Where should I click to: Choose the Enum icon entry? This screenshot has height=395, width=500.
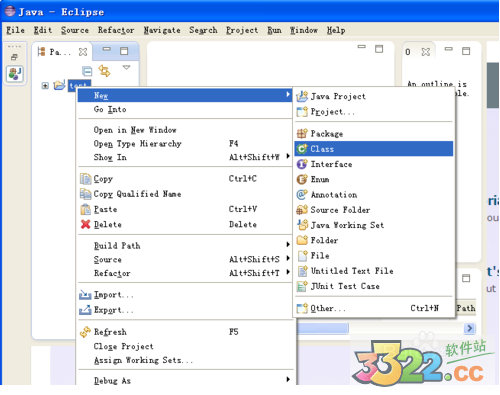tap(302, 179)
